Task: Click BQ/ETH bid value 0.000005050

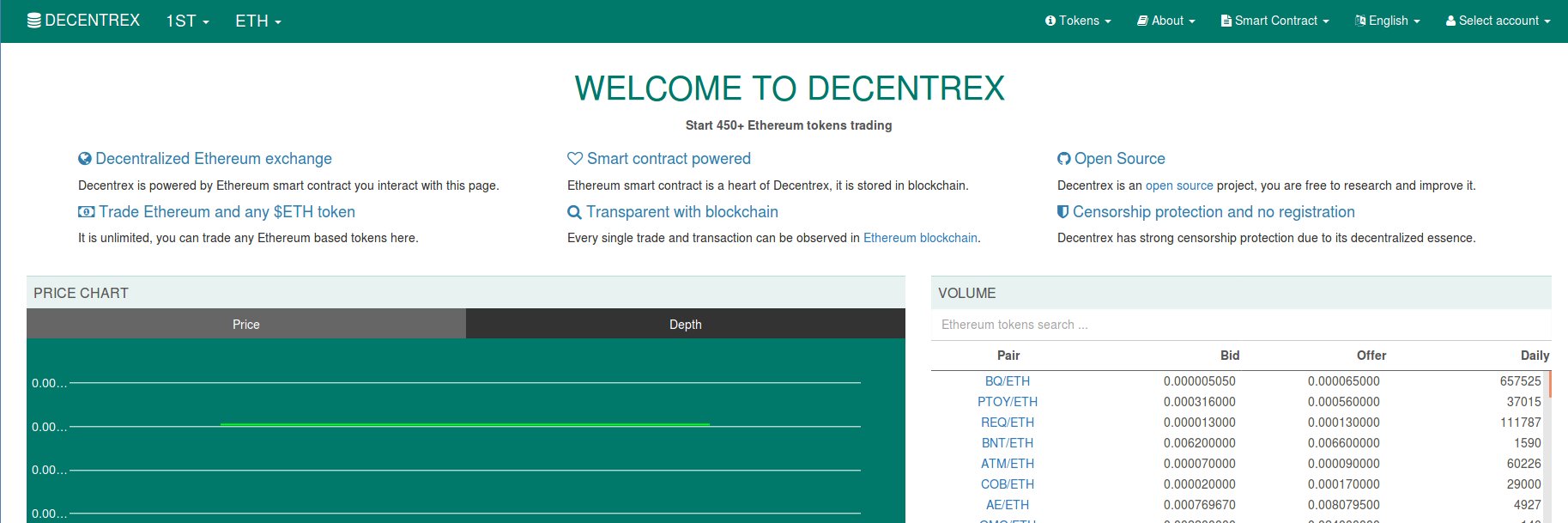Action: [x=1200, y=381]
